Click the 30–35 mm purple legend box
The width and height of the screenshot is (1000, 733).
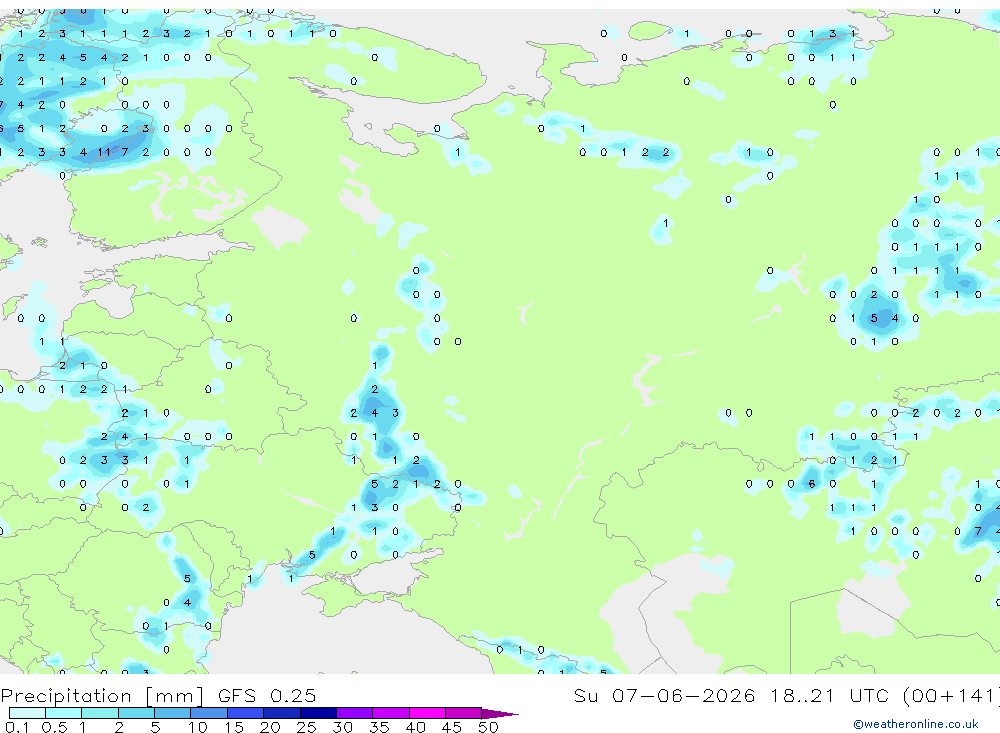pos(355,713)
